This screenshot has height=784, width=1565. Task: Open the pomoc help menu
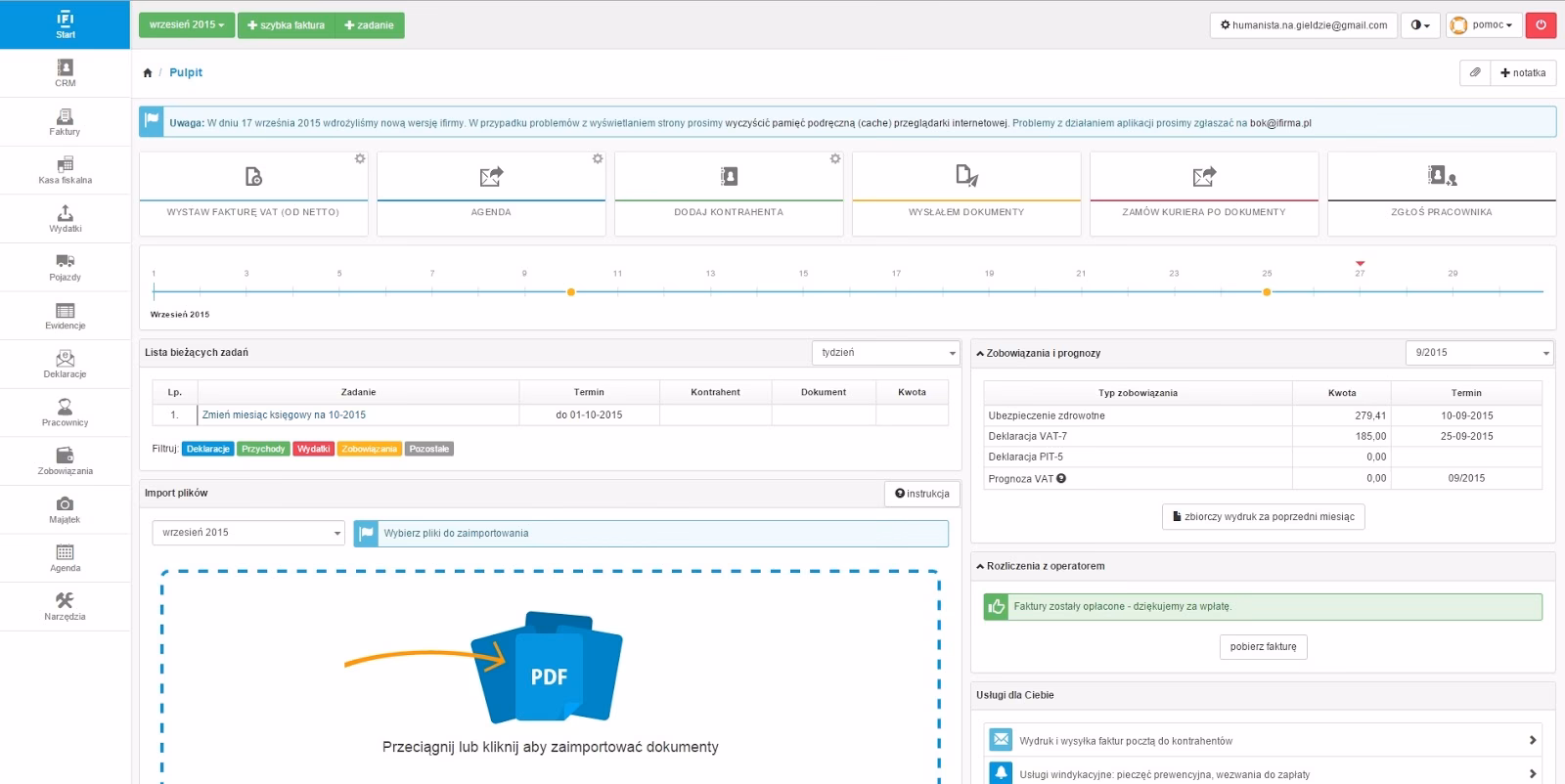click(x=1484, y=25)
